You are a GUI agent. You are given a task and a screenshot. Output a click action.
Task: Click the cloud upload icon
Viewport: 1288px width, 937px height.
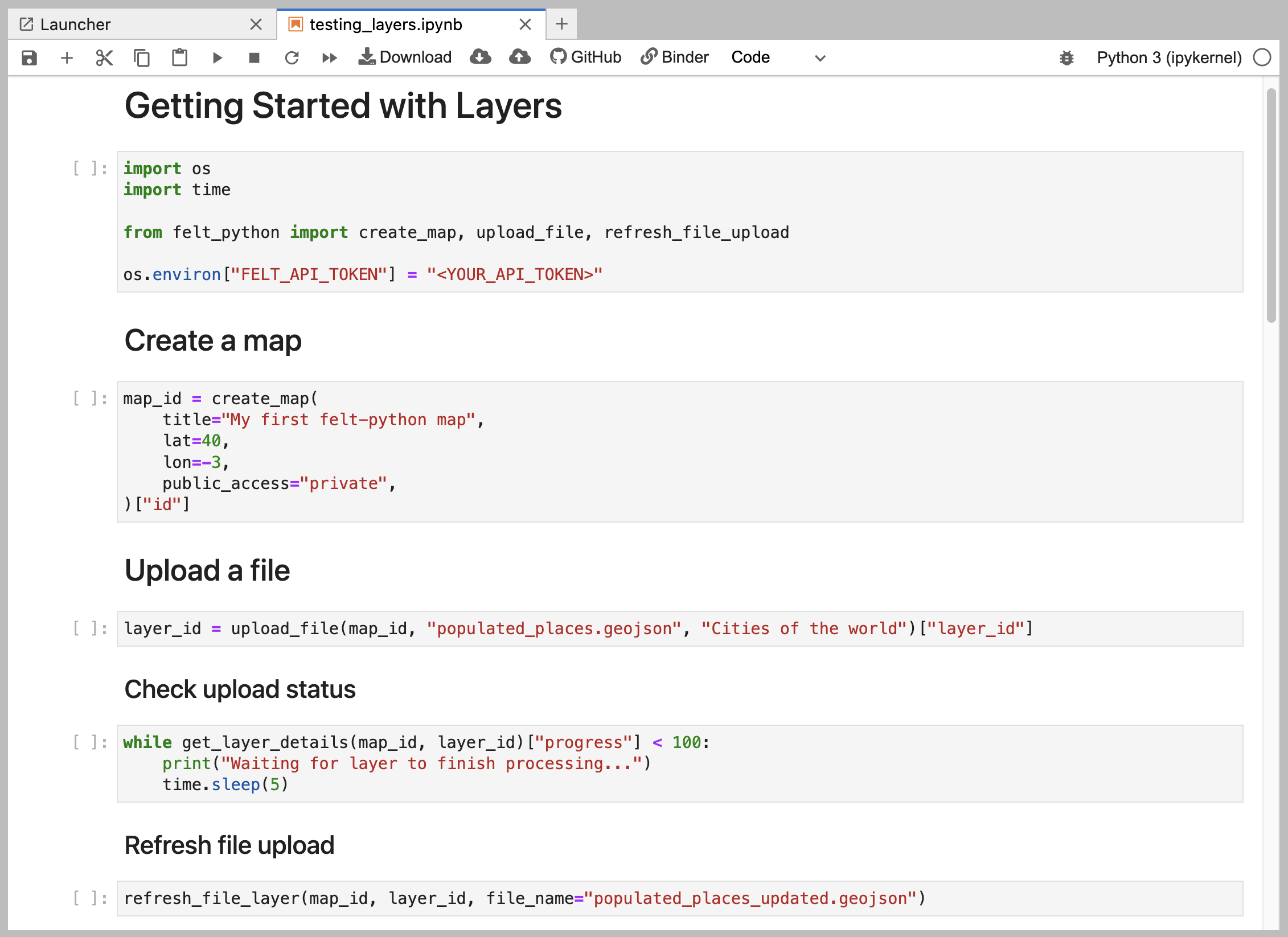point(520,57)
